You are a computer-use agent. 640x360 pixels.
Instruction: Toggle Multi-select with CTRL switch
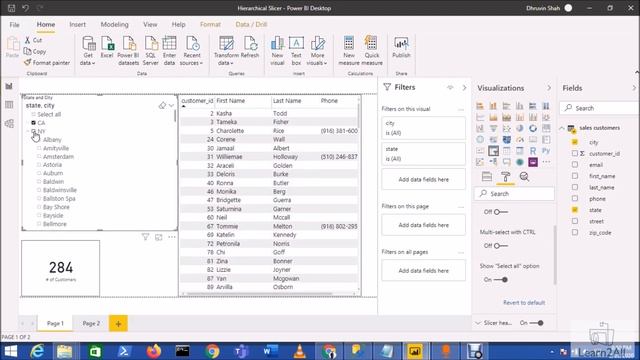pos(500,246)
